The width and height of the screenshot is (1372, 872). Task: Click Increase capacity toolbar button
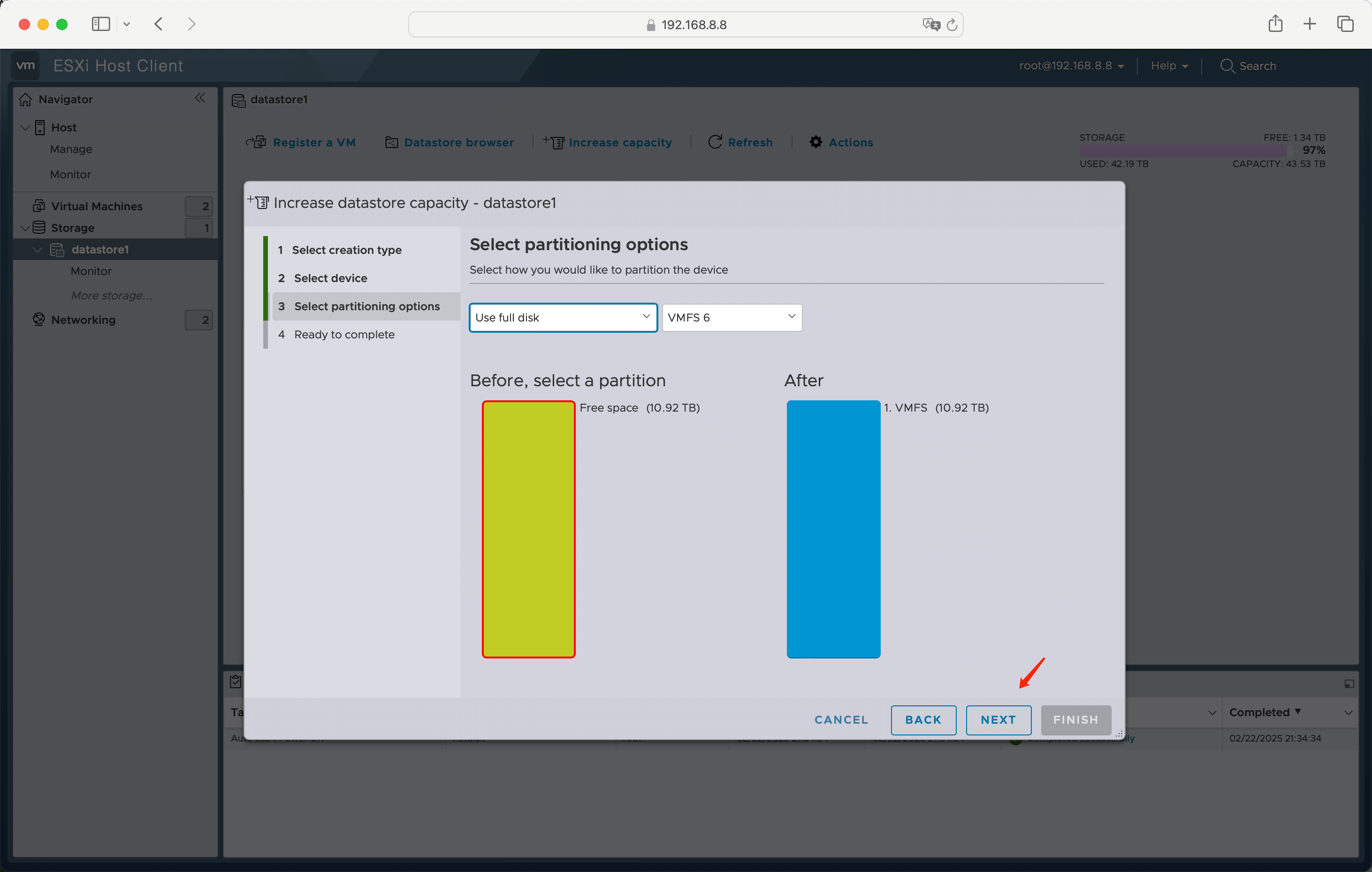tap(607, 143)
